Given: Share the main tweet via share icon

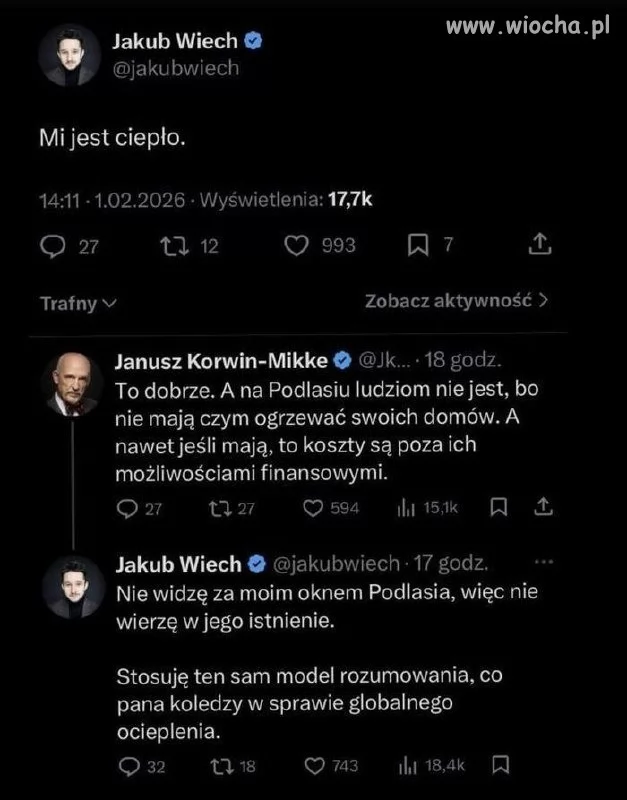Looking at the screenshot, I should click(x=538, y=245).
